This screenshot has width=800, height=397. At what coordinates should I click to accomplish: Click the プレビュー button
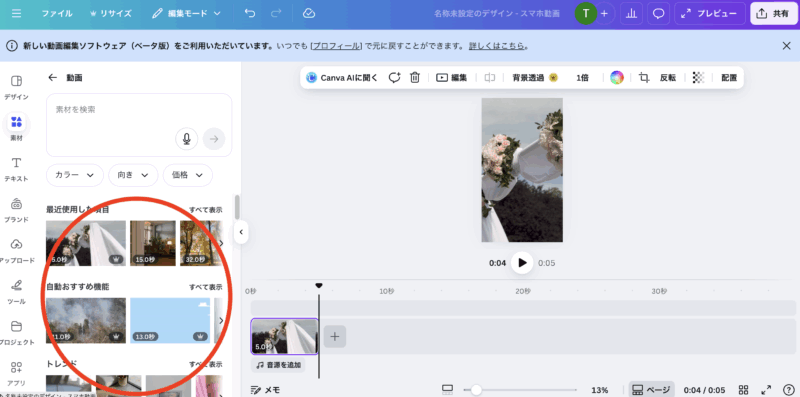[x=710, y=14]
